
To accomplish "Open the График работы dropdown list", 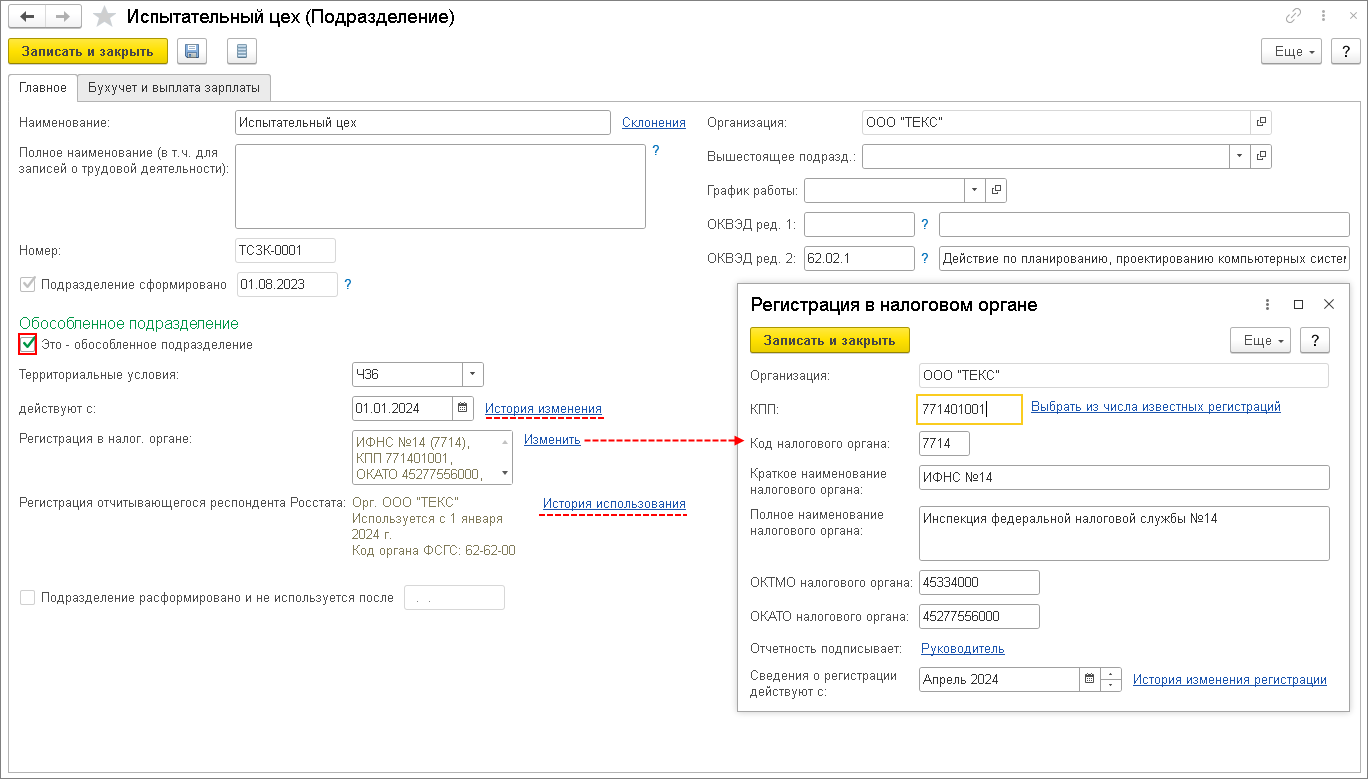I will [x=974, y=189].
